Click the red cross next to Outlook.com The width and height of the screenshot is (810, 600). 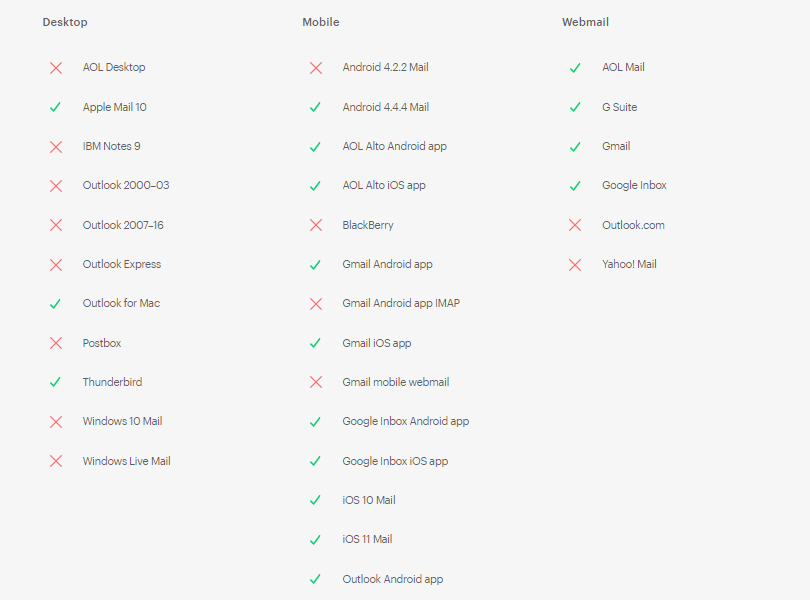click(575, 225)
